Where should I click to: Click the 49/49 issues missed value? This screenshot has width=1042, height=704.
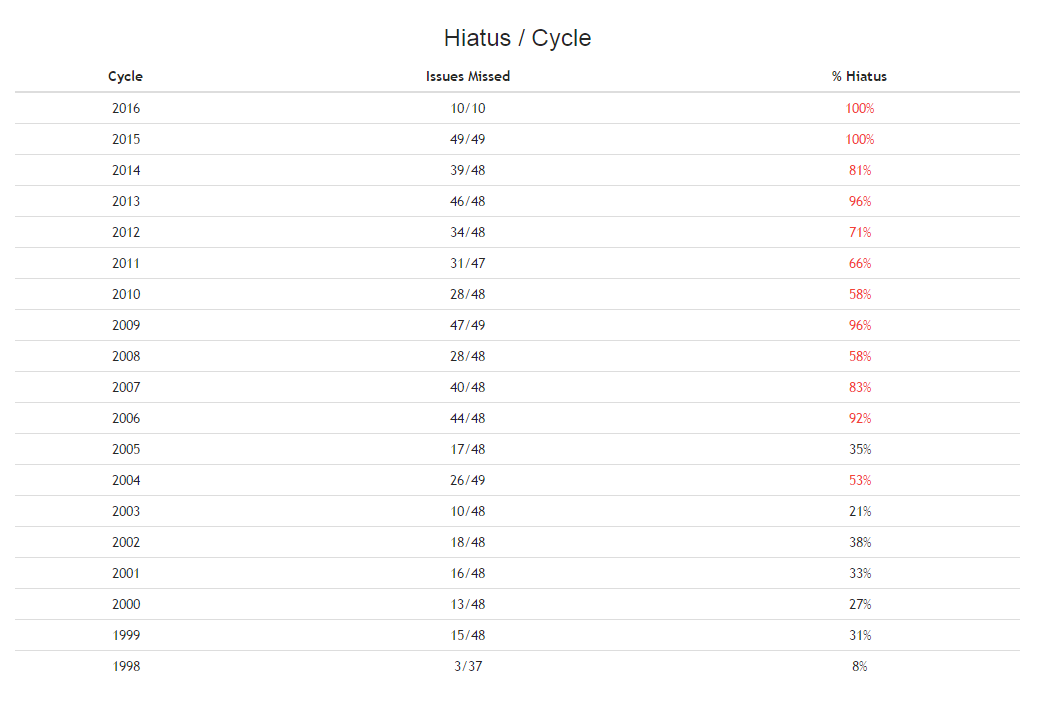[x=468, y=140]
